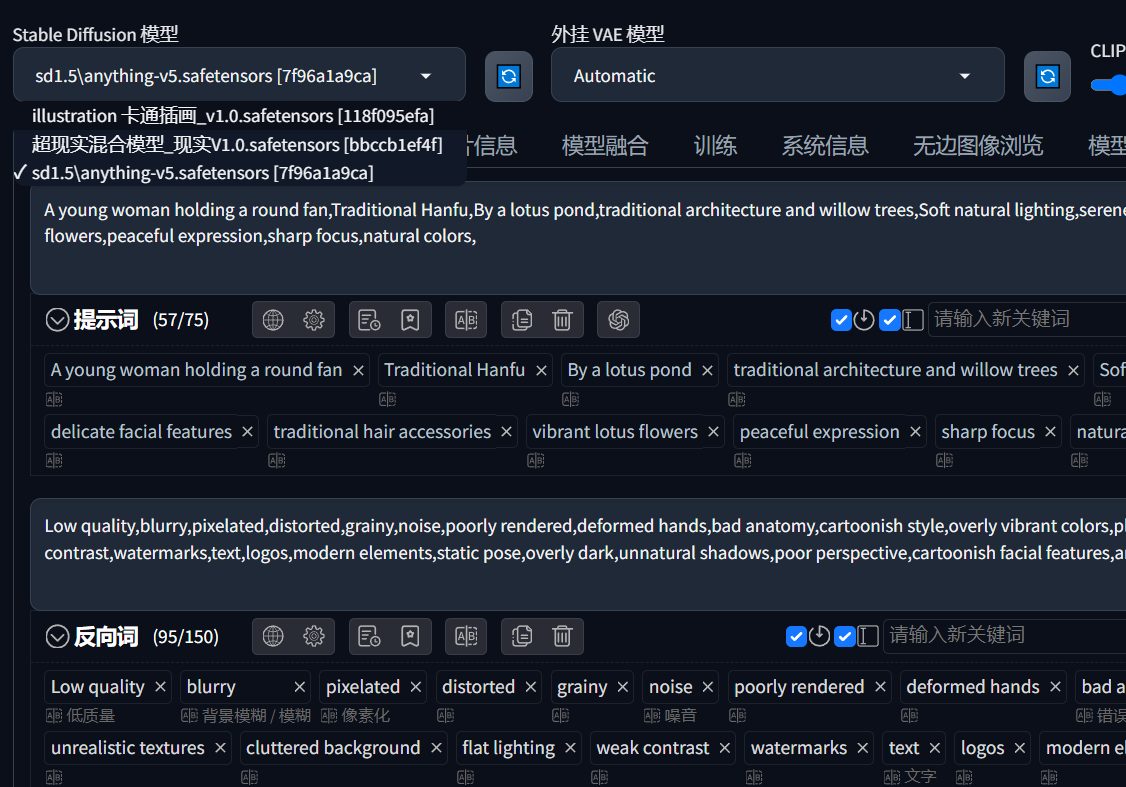Click the ChatGPT icon in 提示词 toolbar

click(x=618, y=320)
